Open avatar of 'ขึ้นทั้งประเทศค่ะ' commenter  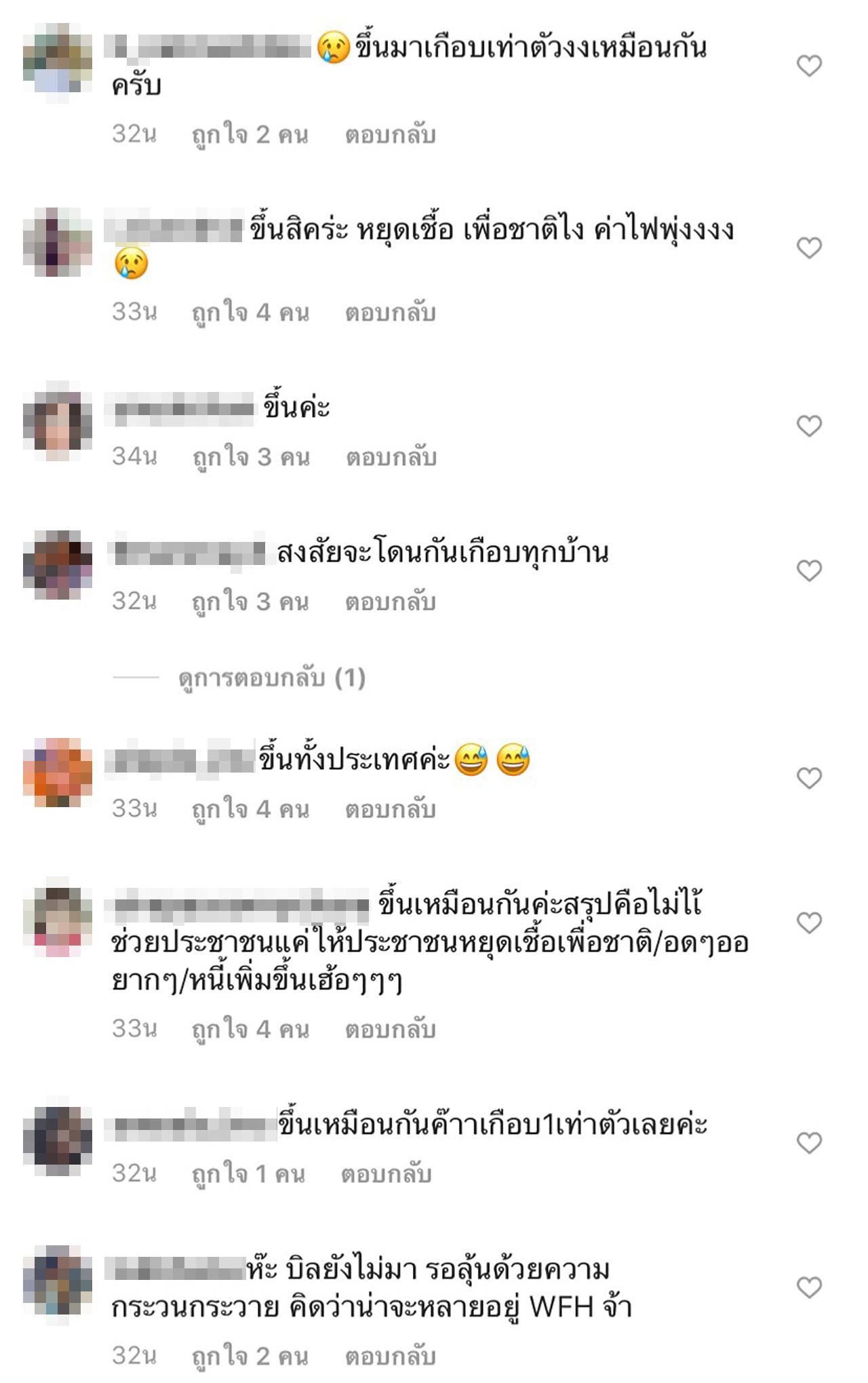58,773
